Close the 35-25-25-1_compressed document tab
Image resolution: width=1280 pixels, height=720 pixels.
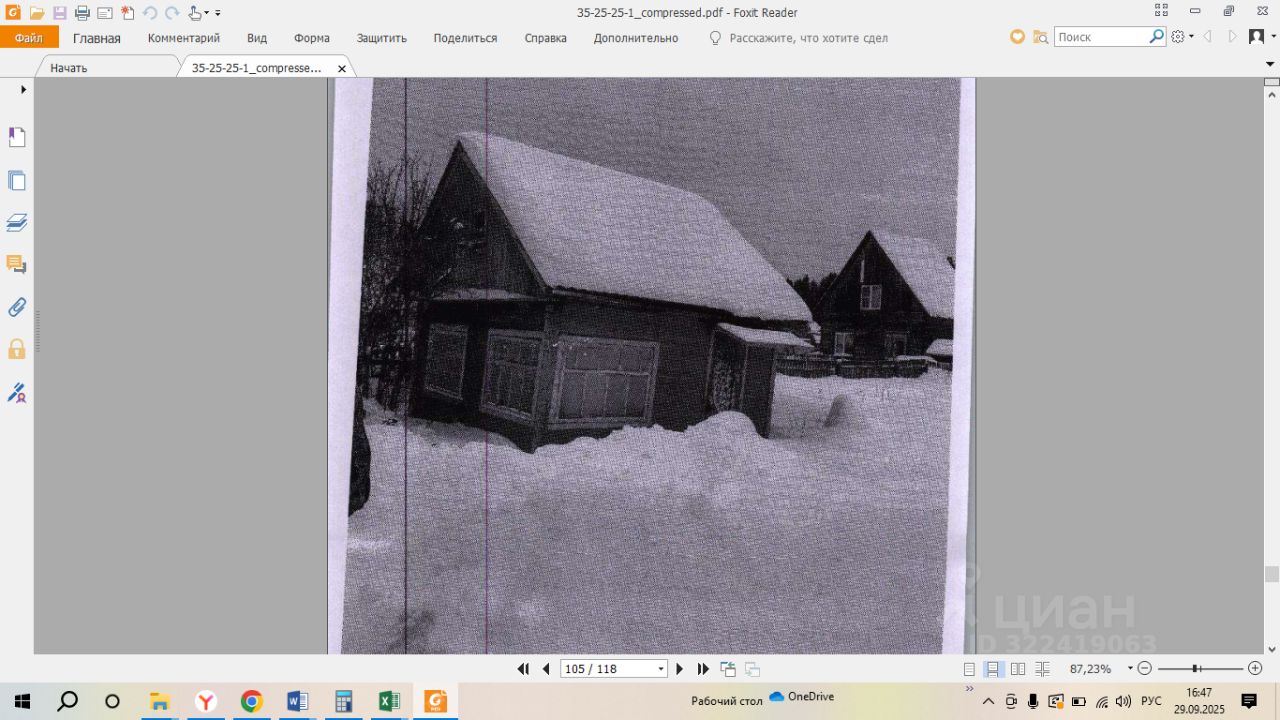342,69
